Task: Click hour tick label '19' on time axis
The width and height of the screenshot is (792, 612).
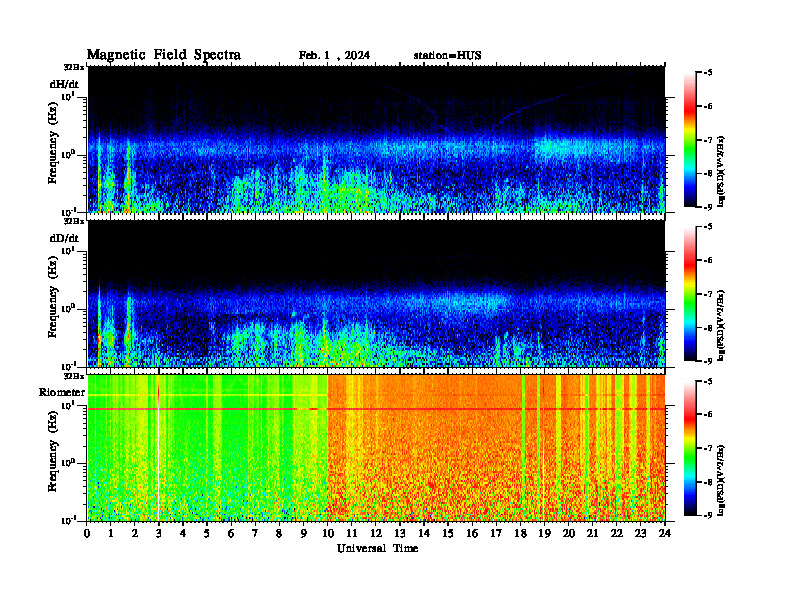Action: click(544, 533)
